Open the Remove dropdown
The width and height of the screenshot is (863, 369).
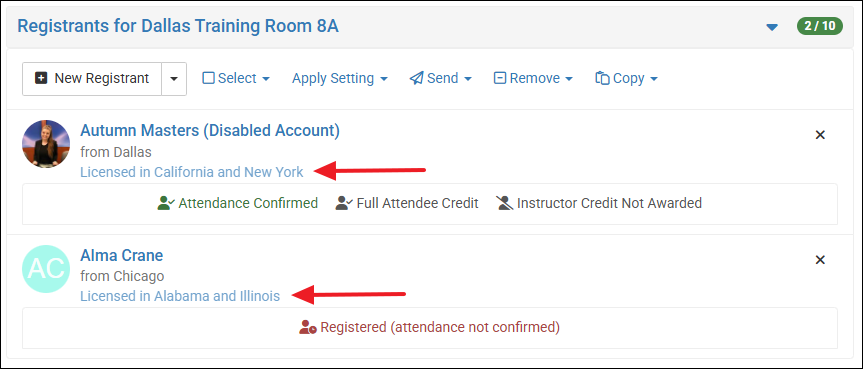tap(533, 79)
